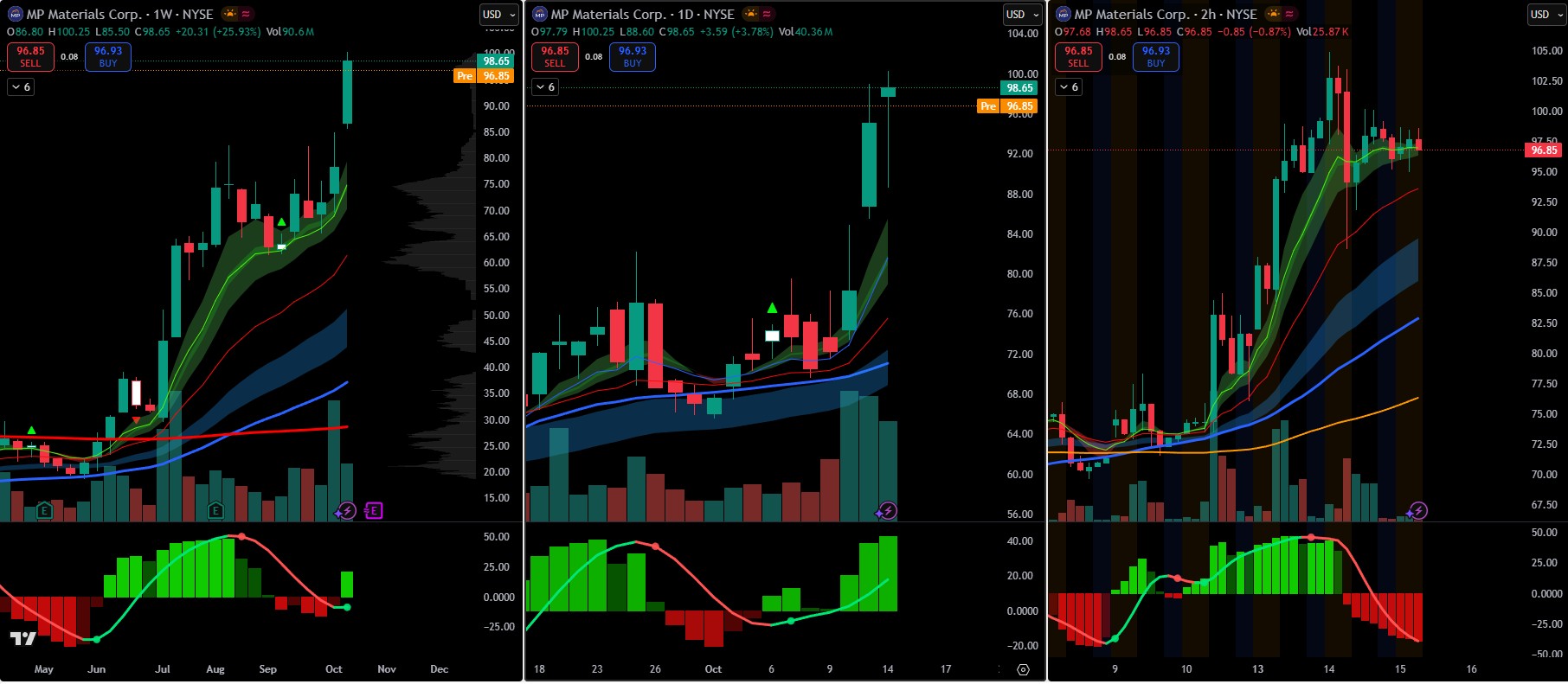Click the pre-market sun icon on weekly chart
The image size is (1568, 684).
[x=229, y=14]
